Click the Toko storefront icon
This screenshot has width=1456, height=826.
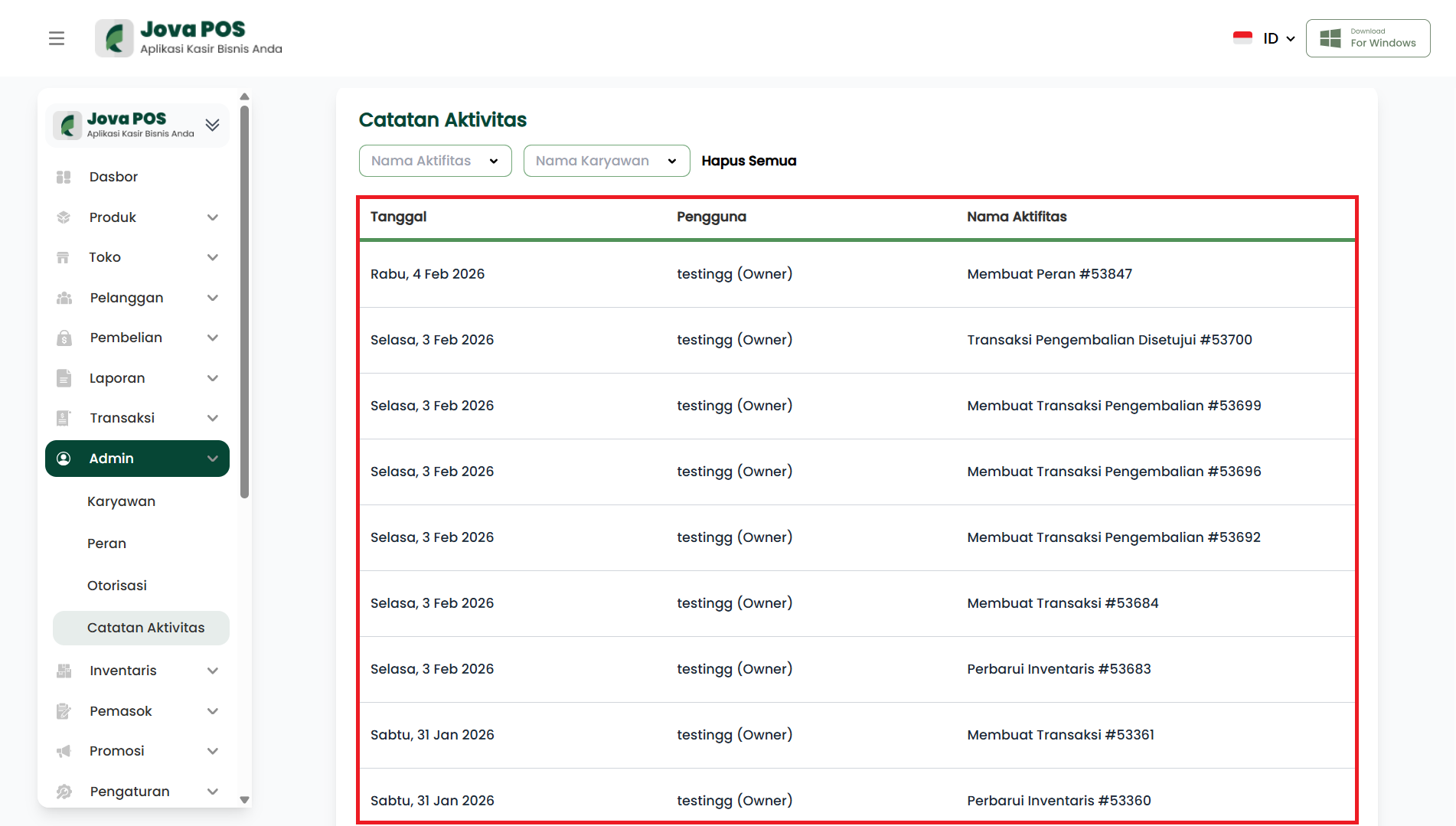64,257
